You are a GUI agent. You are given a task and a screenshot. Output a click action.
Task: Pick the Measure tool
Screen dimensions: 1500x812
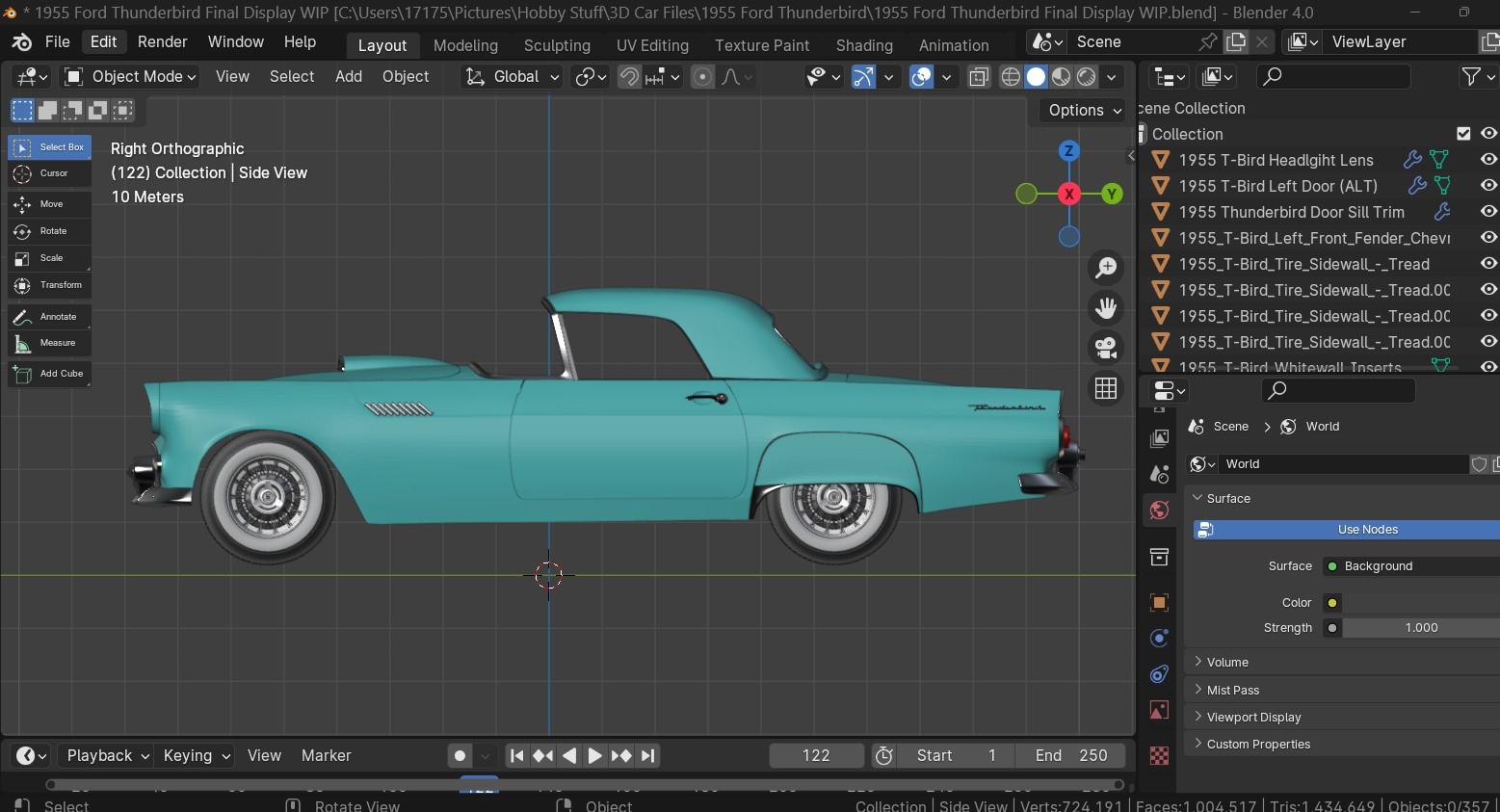point(50,343)
